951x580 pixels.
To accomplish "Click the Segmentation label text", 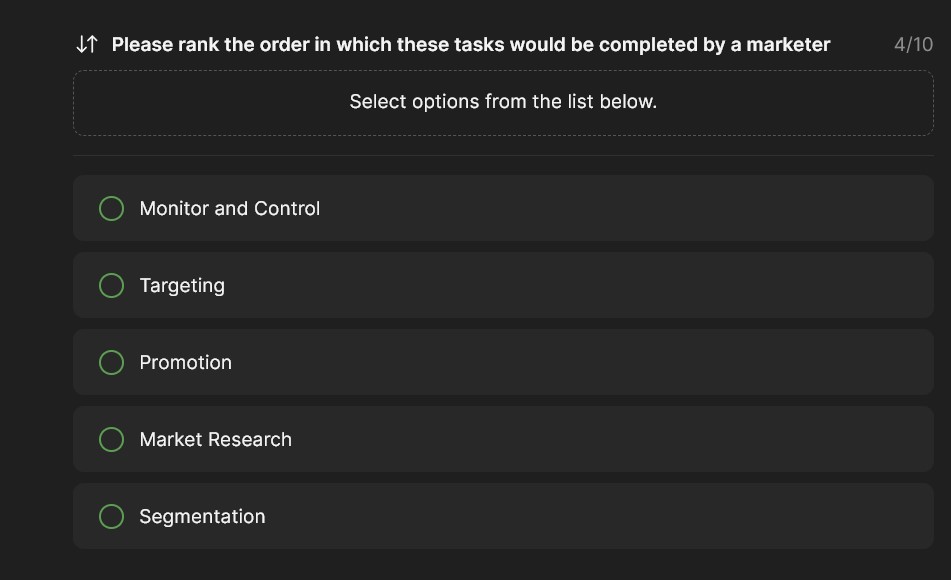I will (x=202, y=516).
